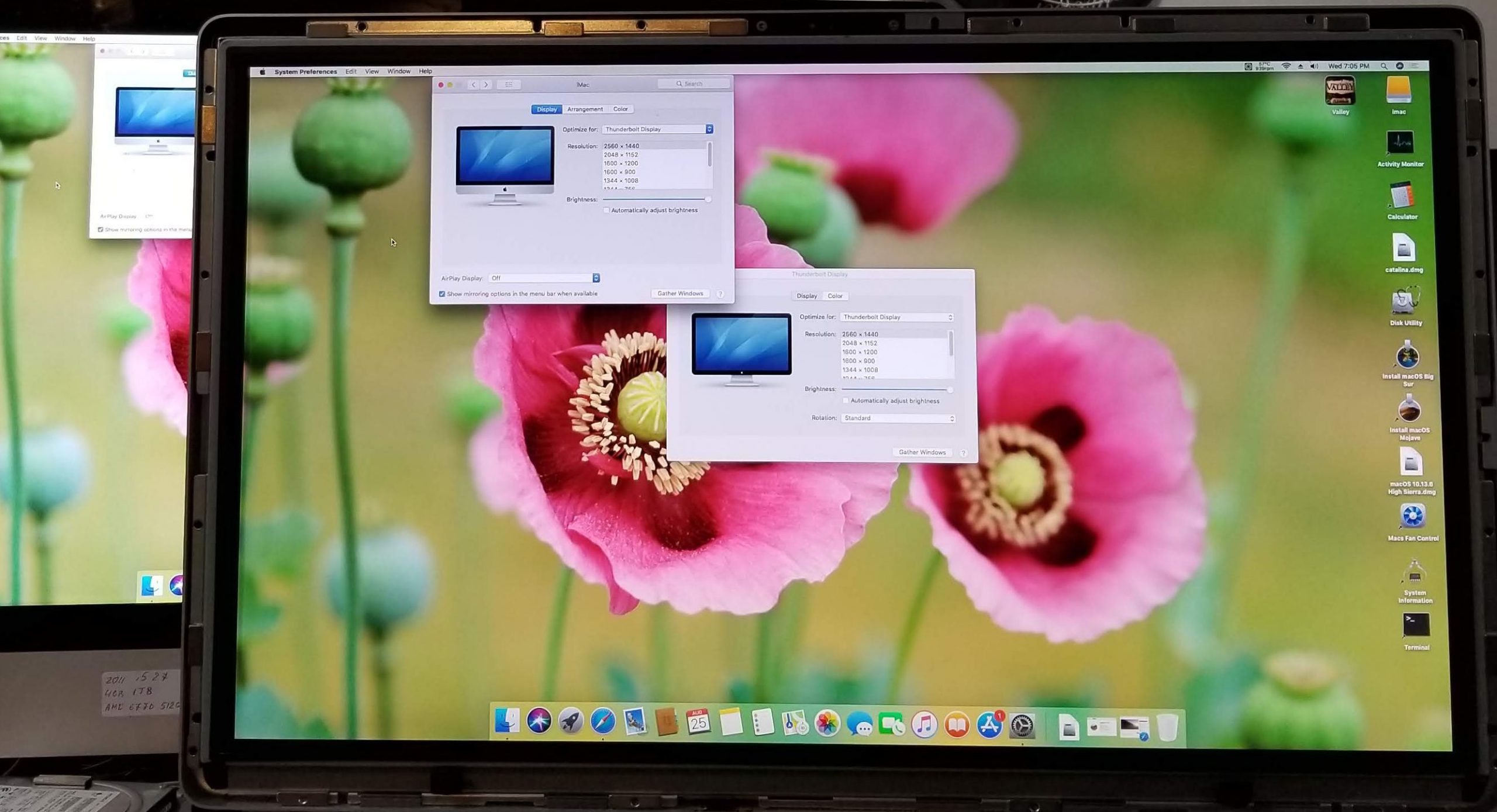Toggle Show mirroring options in menu bar

click(442, 294)
